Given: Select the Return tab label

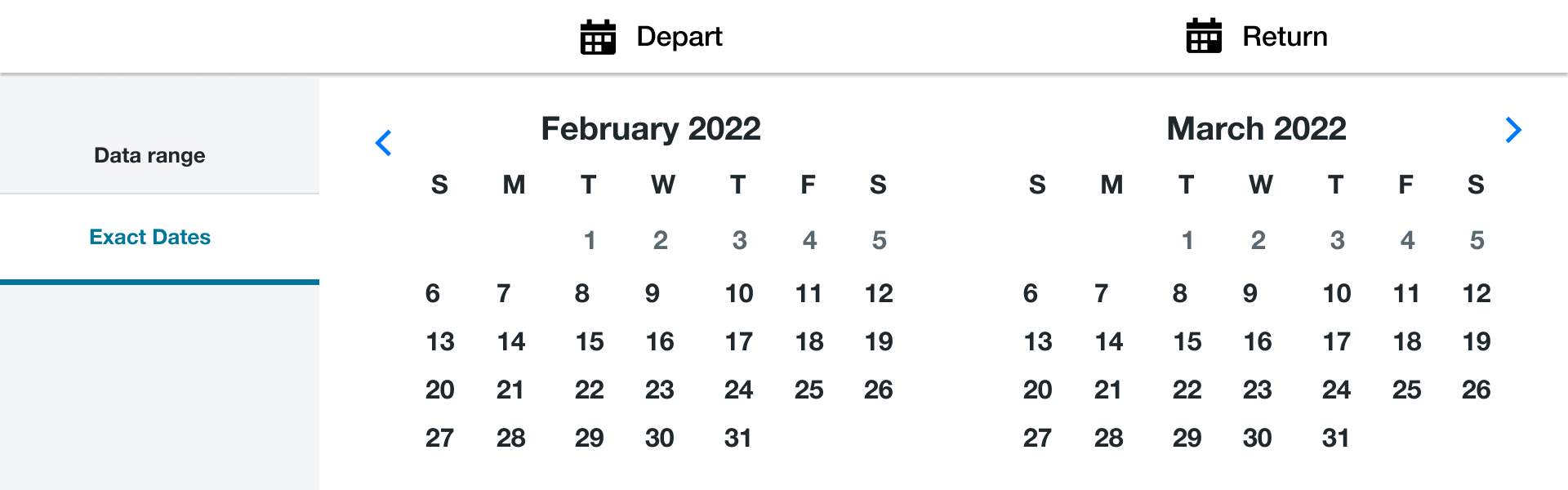Looking at the screenshot, I should 1285,37.
